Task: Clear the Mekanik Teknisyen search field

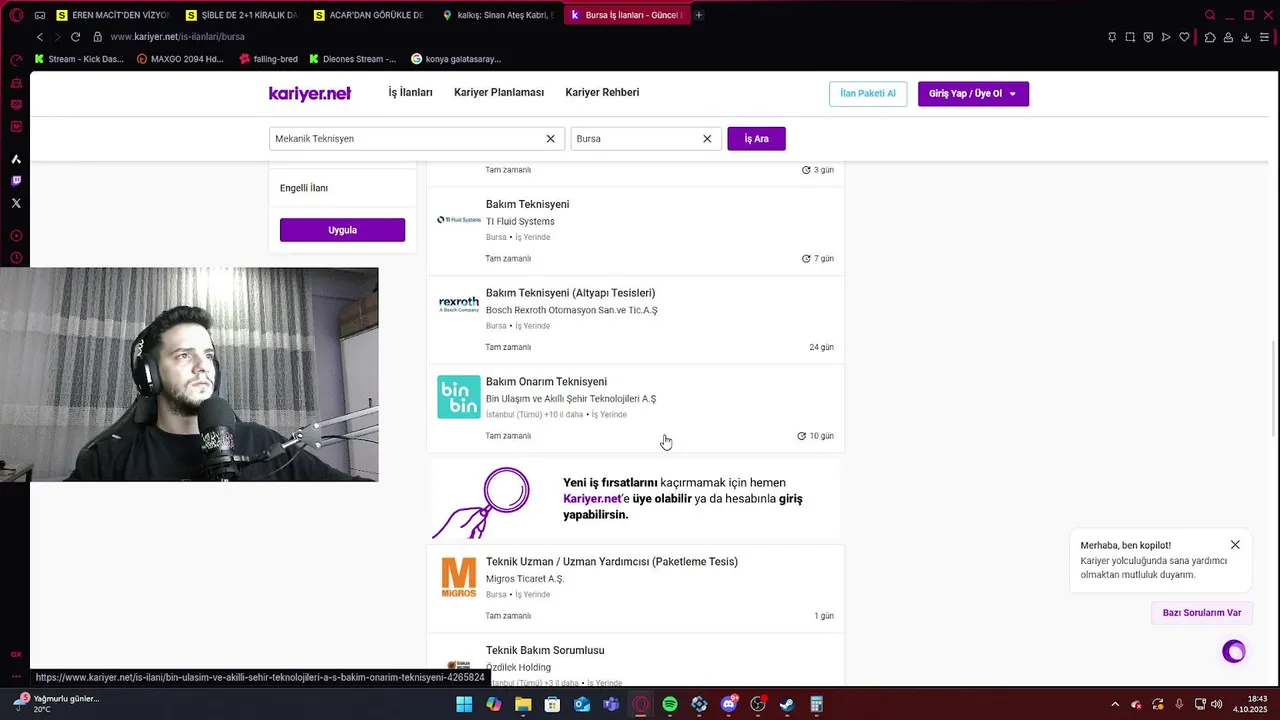Action: [550, 139]
